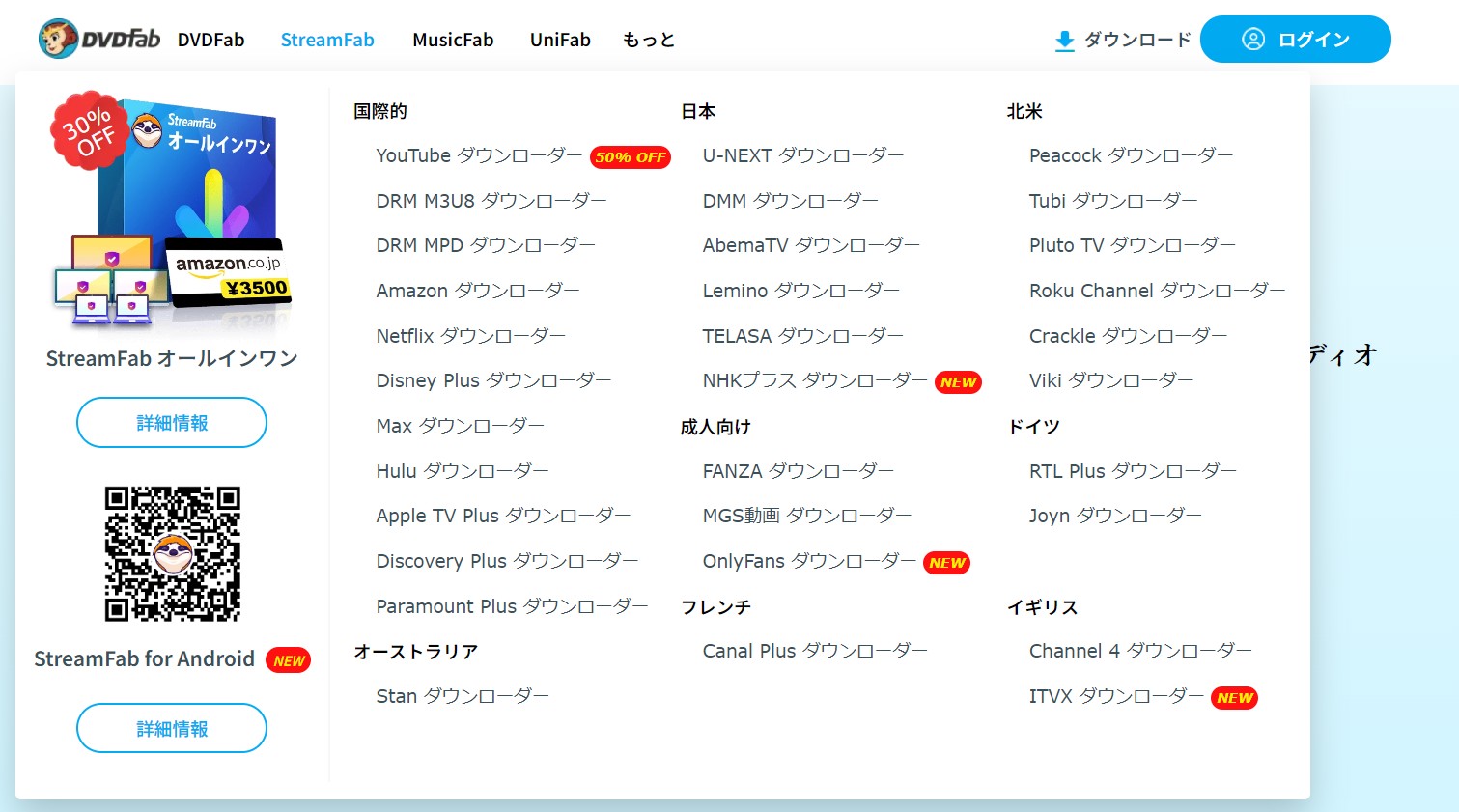Click the StreamFab for Android title
Viewport: 1459px width, 812px height.
click(x=144, y=658)
